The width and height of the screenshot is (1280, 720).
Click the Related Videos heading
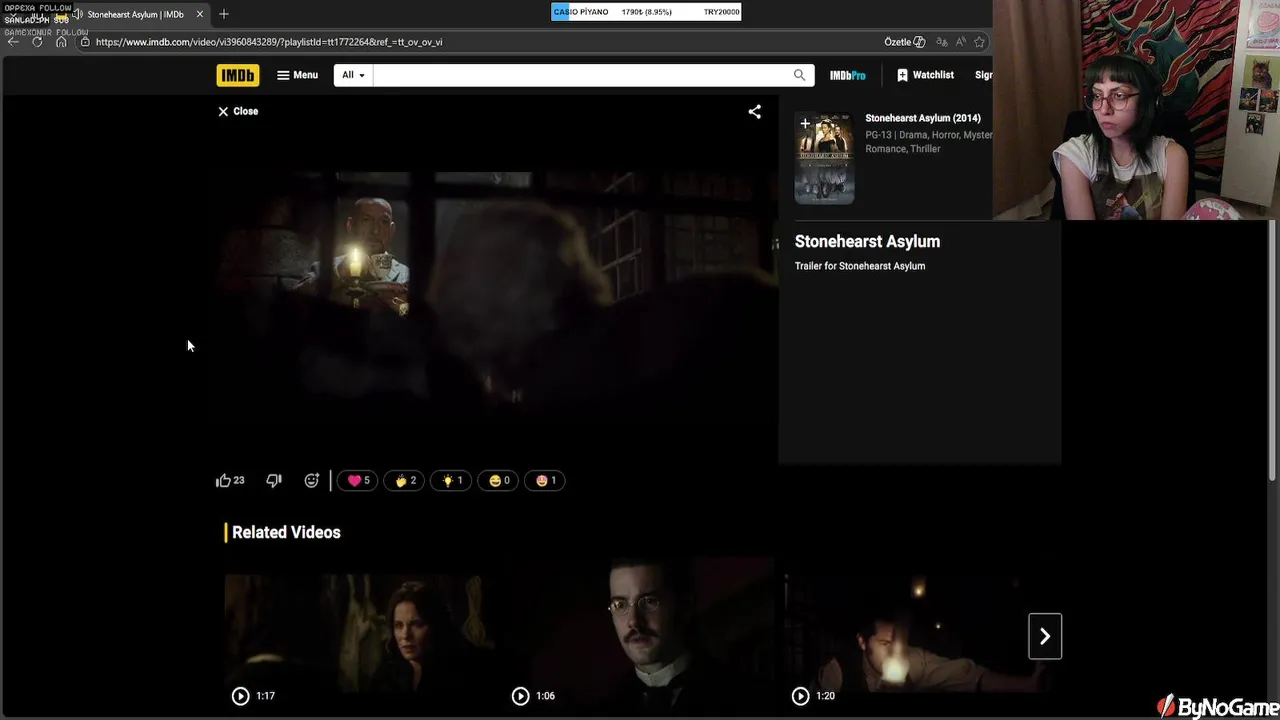point(286,532)
